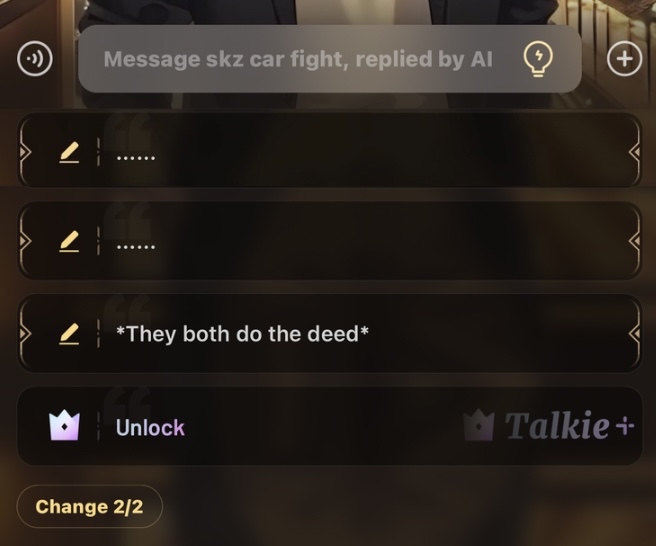Click left bracket arrow on third suggestion card

[x=25, y=333]
